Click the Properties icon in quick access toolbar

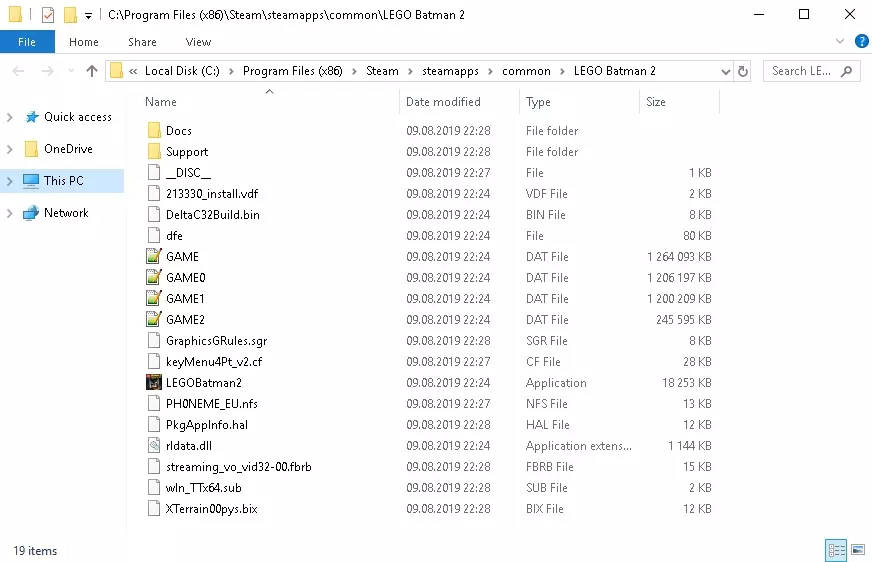click(48, 14)
